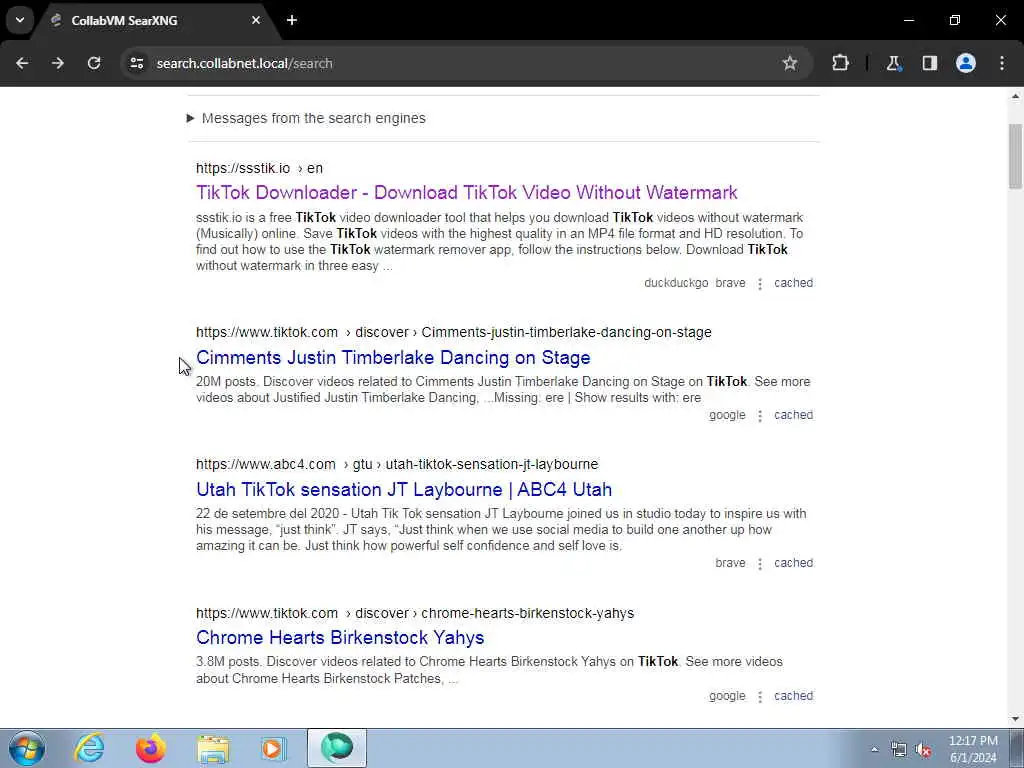The width and height of the screenshot is (1024, 768).
Task: Open Chrome extensions puzzle icon
Action: pos(840,63)
